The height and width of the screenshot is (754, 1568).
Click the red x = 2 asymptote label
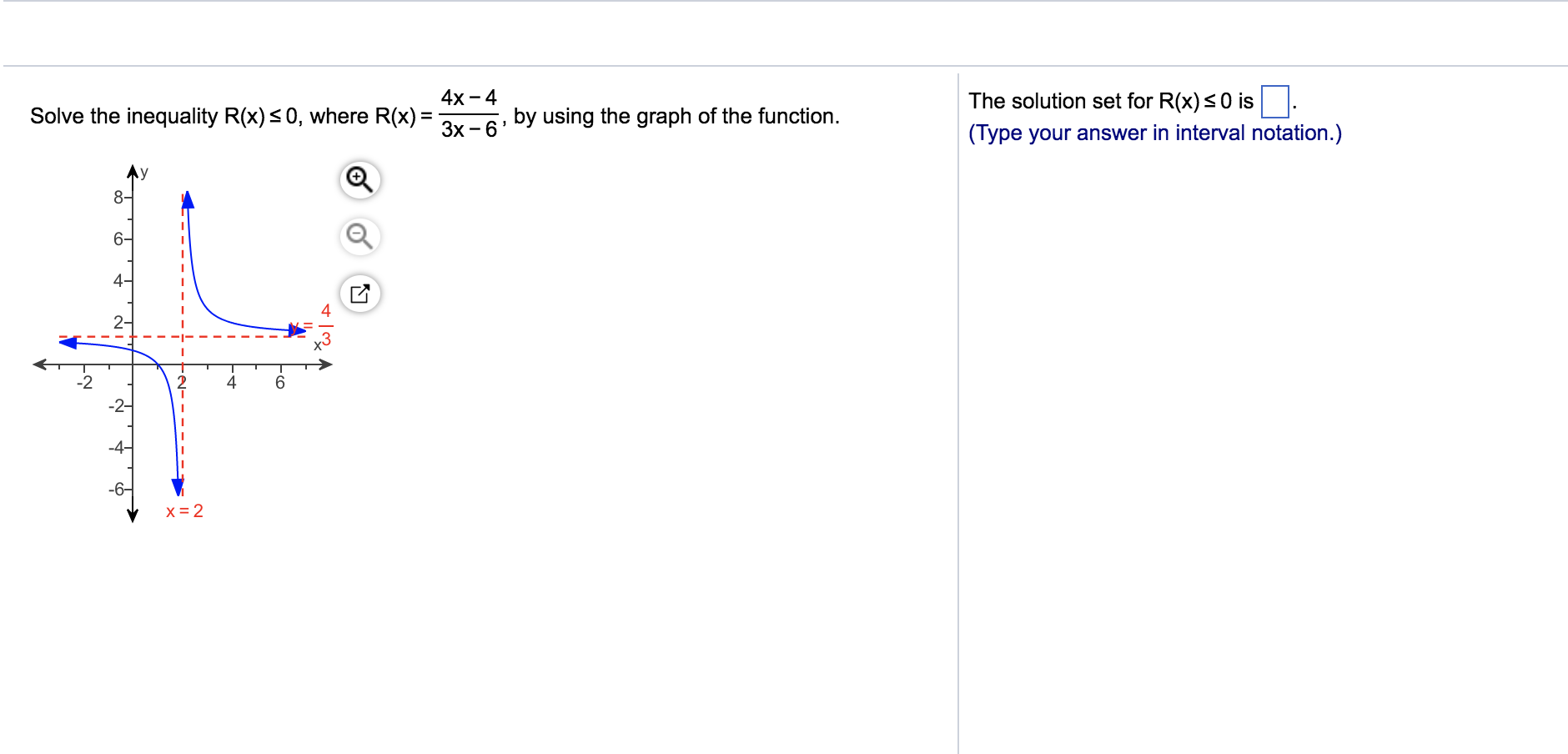(184, 511)
